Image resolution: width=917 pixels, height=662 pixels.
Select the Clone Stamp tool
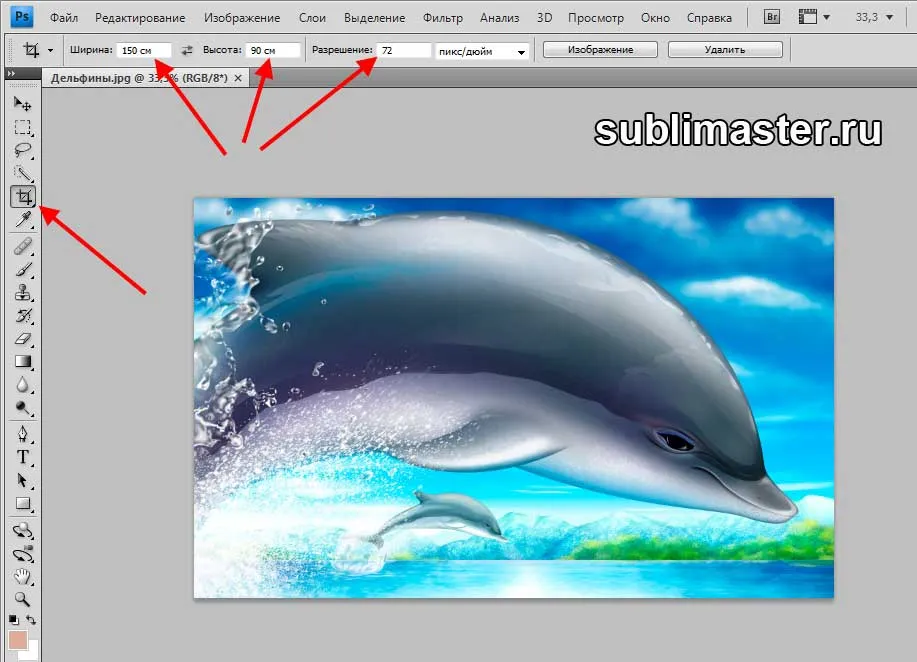22,292
